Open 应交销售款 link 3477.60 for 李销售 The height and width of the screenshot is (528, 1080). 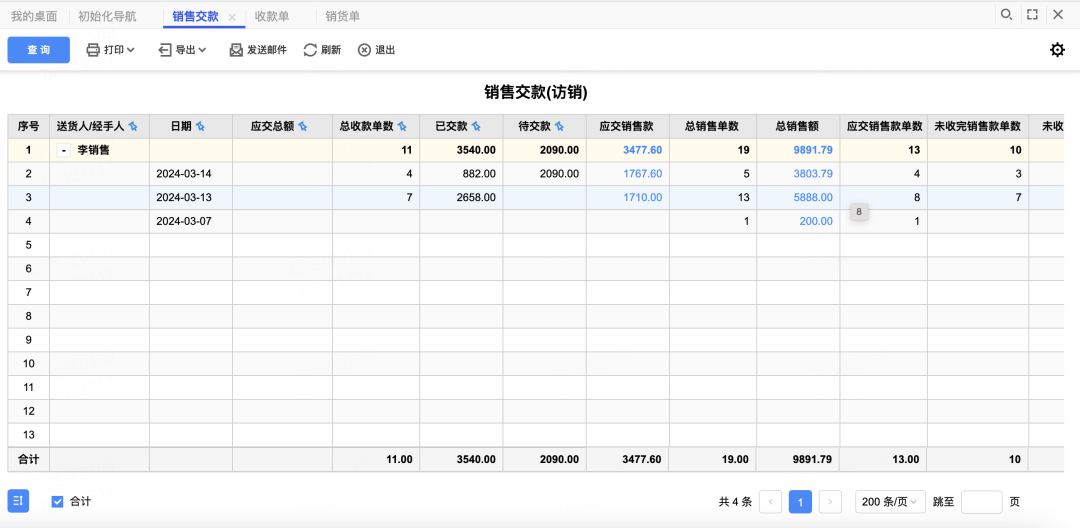[643, 150]
